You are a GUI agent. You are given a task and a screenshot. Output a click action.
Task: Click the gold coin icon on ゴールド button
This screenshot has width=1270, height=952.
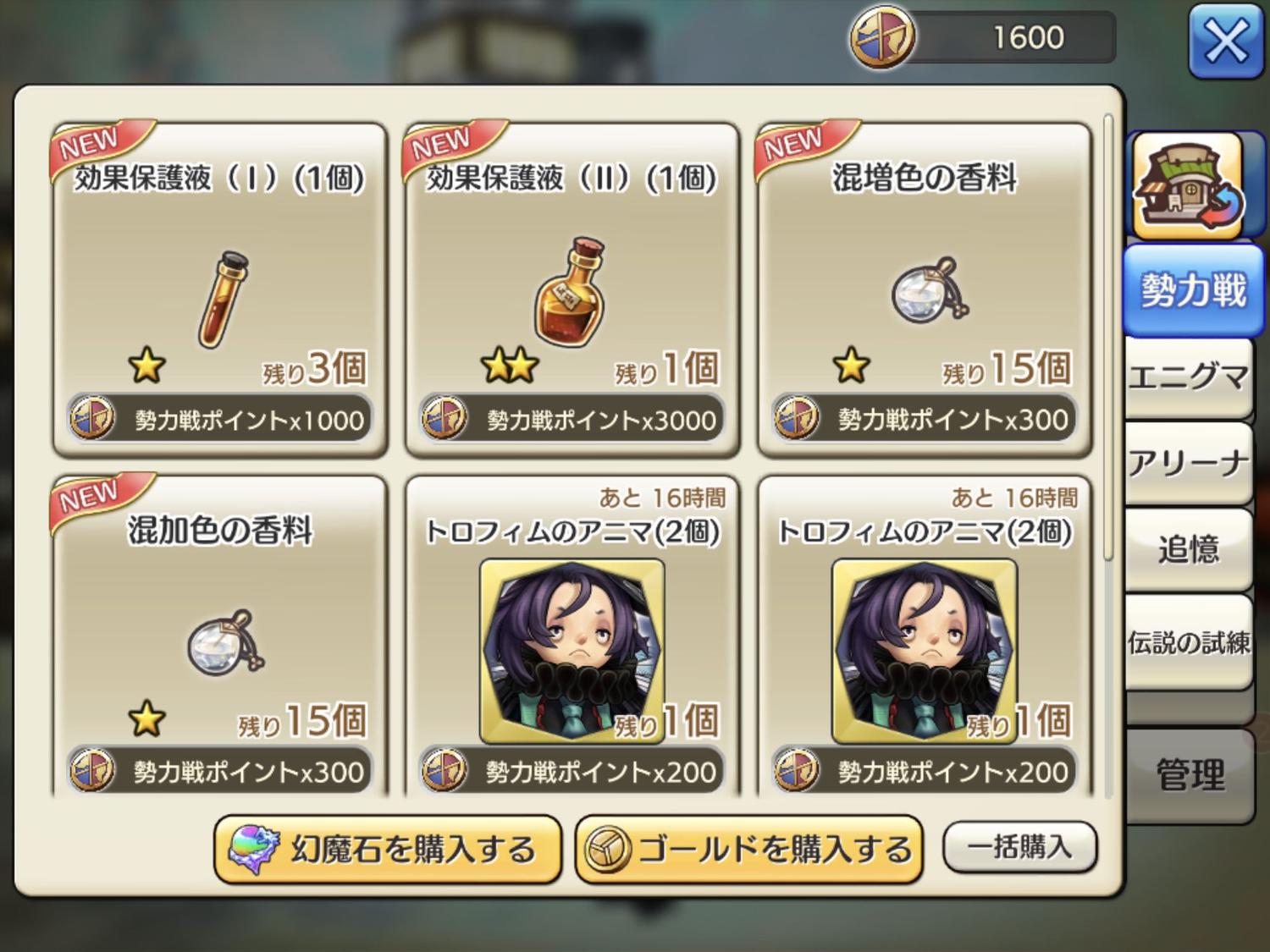pos(606,849)
